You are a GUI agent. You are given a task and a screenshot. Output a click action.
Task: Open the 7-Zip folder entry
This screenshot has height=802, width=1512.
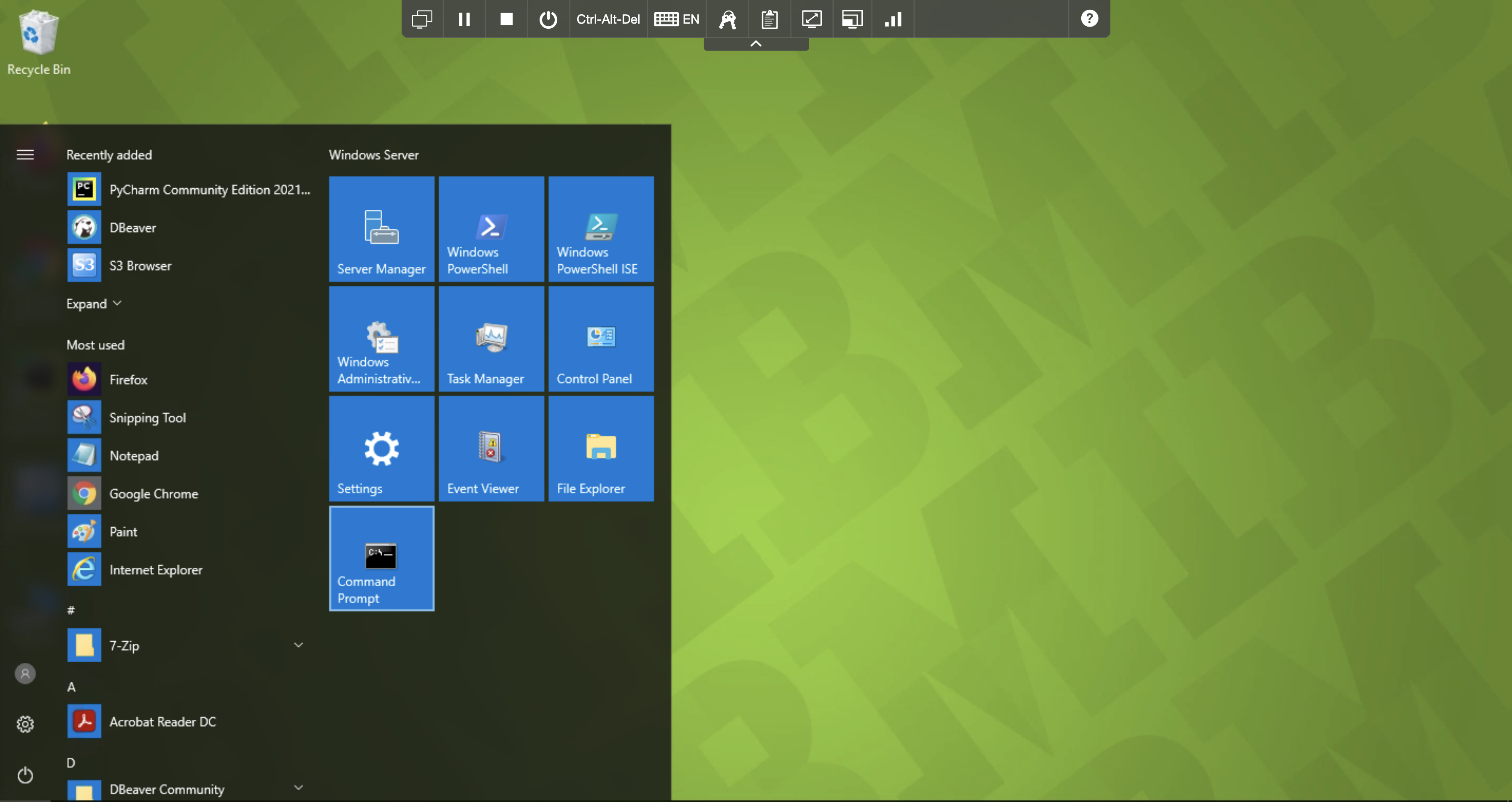(189, 645)
